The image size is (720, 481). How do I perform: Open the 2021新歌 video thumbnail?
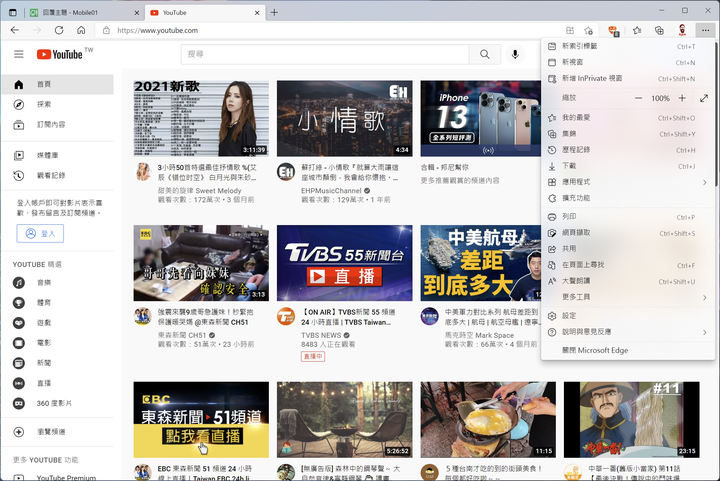201,118
